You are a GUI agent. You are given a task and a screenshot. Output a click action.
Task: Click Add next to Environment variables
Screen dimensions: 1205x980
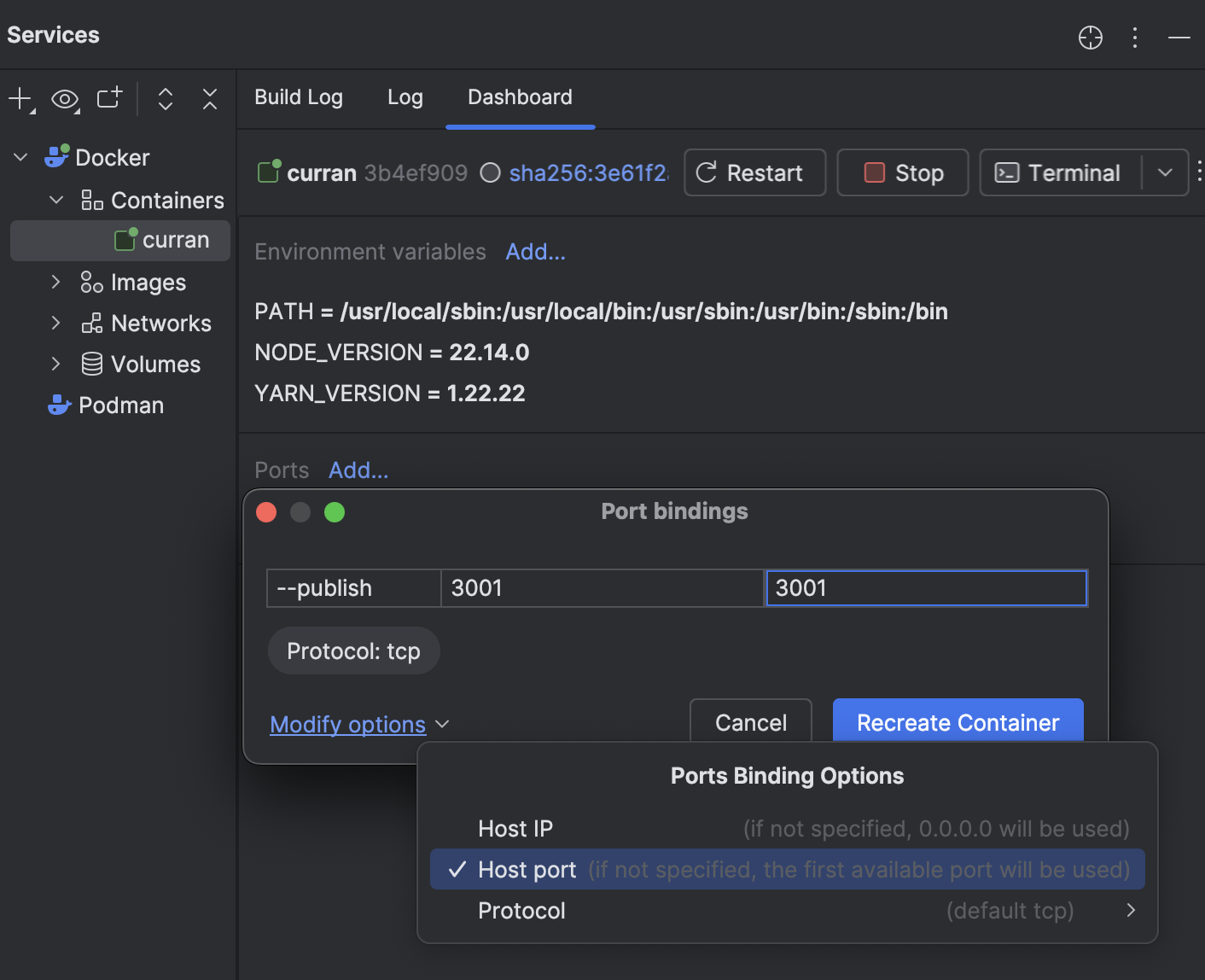(x=535, y=251)
